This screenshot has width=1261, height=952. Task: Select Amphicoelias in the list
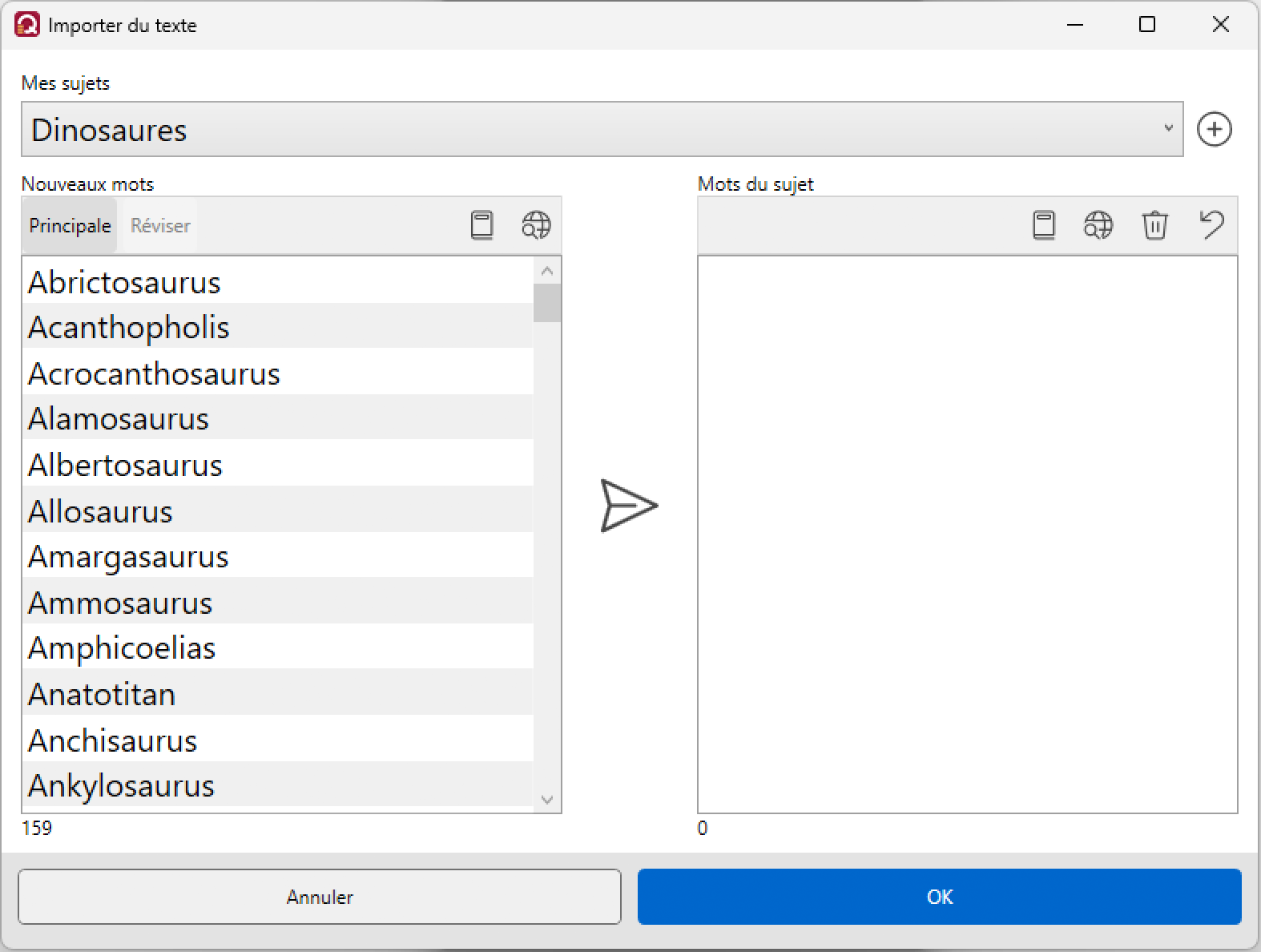click(278, 647)
